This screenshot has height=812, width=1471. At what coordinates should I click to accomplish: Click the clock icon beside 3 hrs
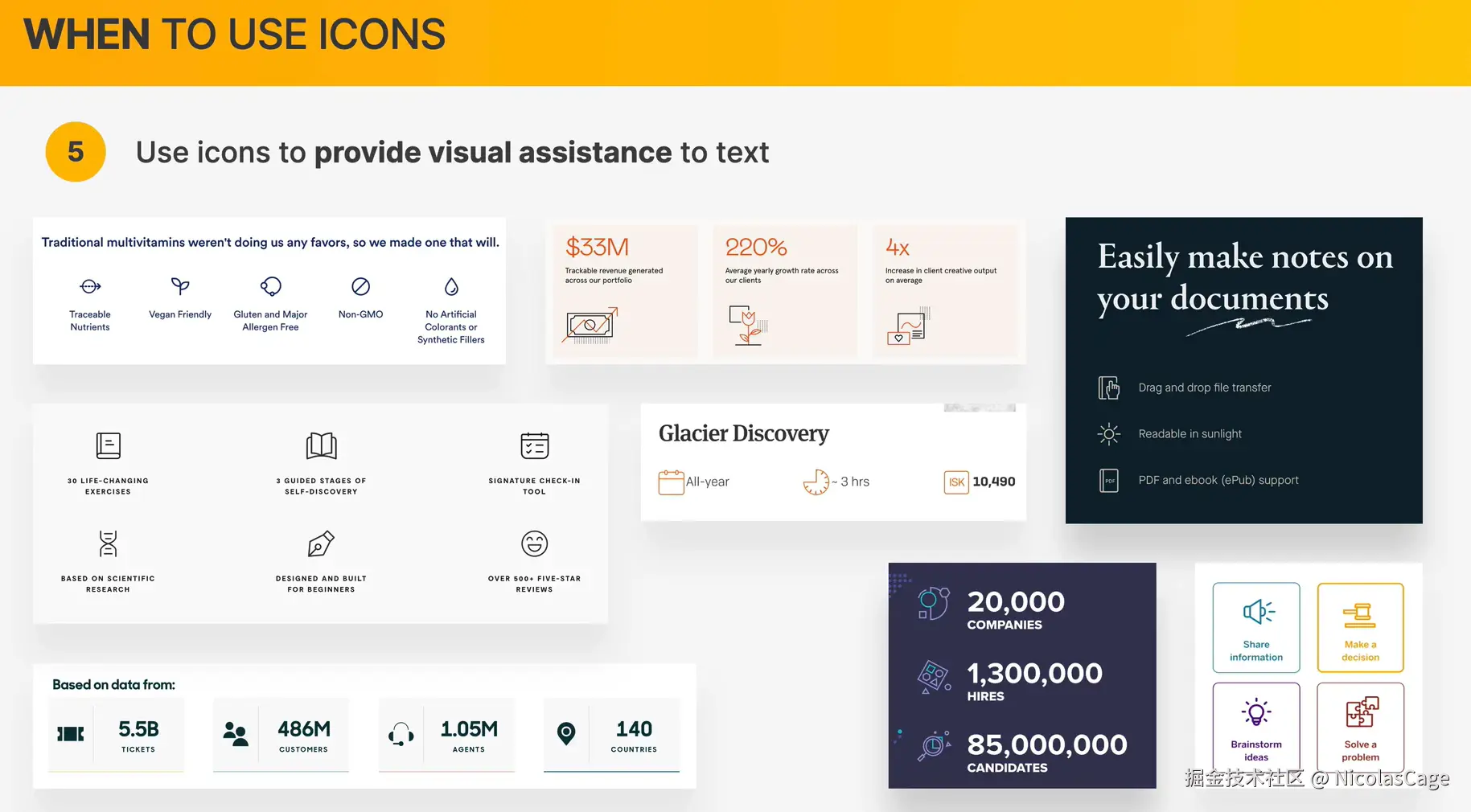[816, 482]
